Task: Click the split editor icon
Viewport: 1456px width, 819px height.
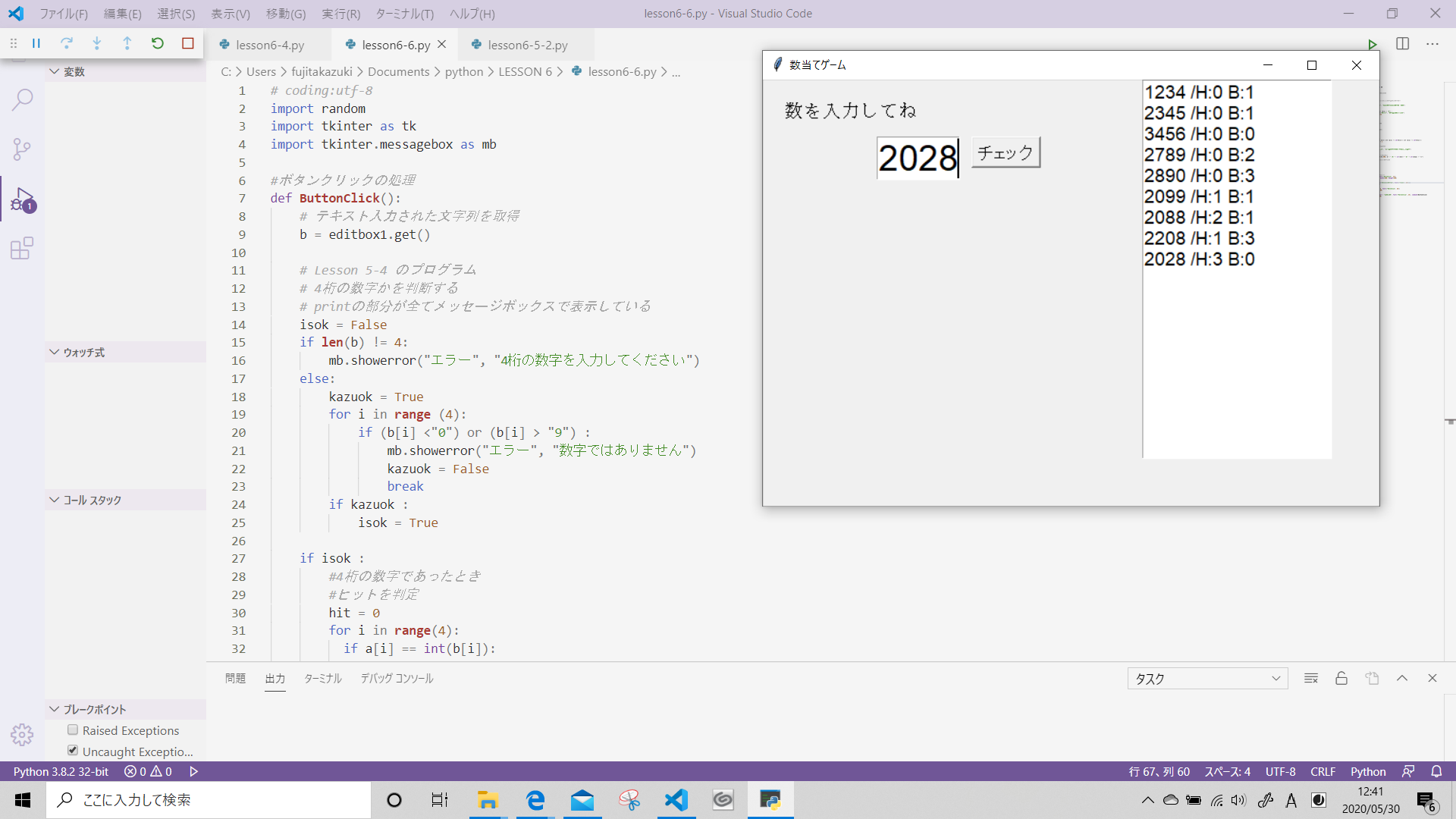Action: pyautogui.click(x=1402, y=44)
